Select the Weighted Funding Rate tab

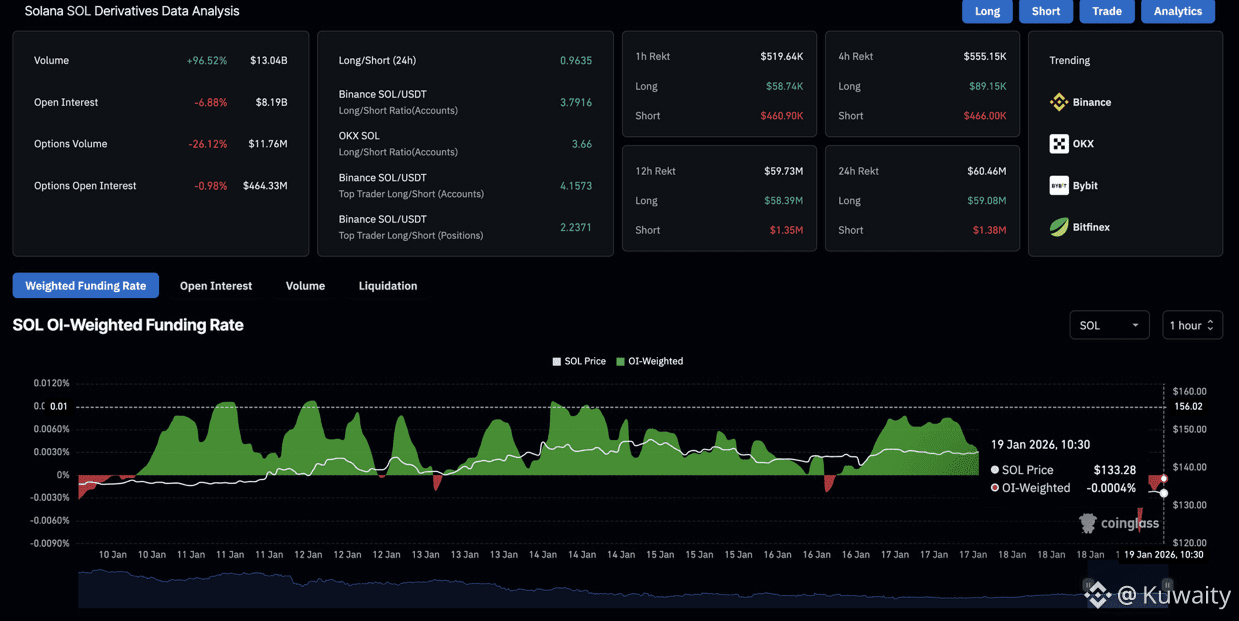[x=86, y=286]
